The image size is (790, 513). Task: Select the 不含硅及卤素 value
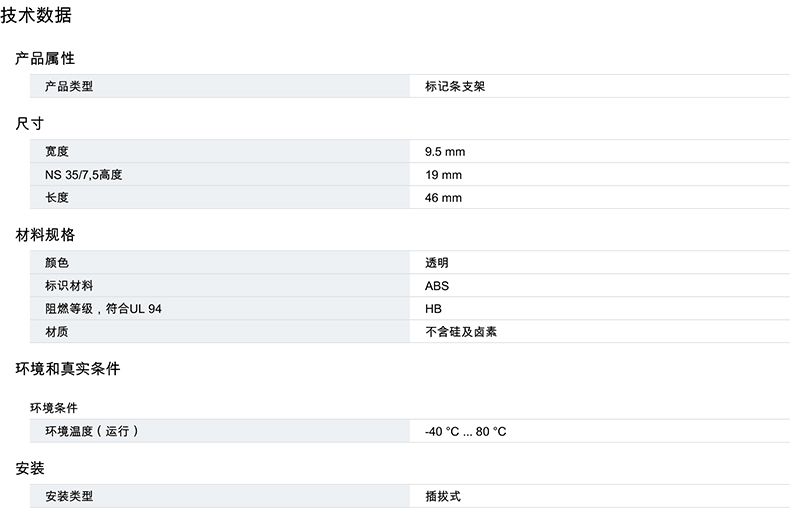pyautogui.click(x=461, y=332)
